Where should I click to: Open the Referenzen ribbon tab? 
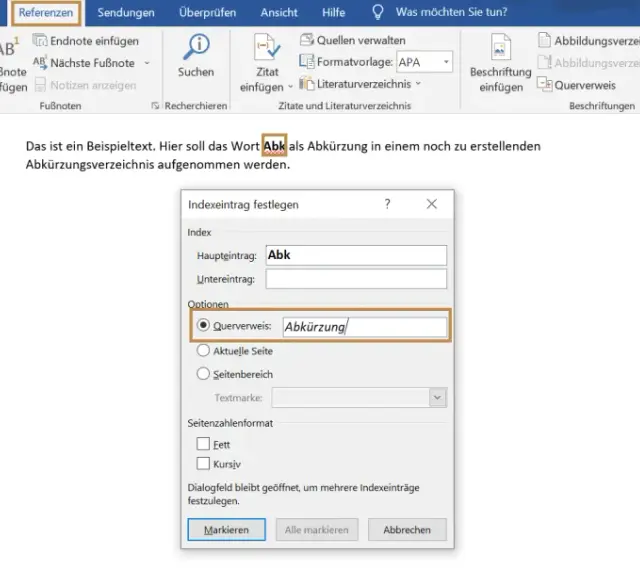tap(46, 13)
